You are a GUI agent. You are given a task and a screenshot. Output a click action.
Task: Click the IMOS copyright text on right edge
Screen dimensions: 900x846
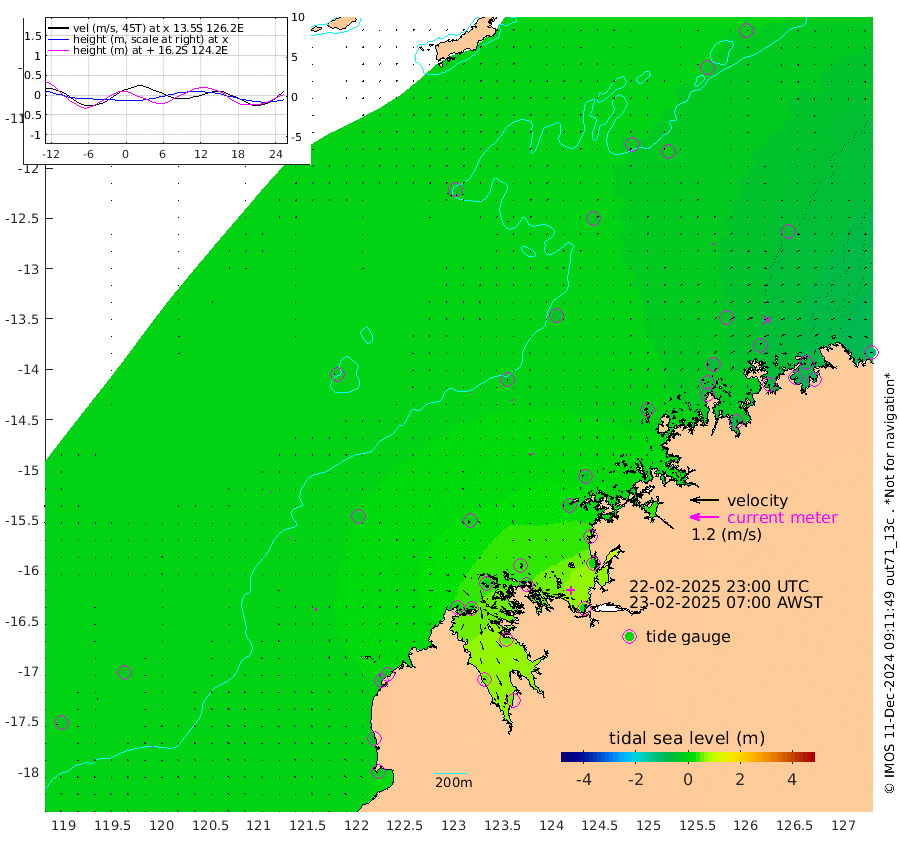889,583
